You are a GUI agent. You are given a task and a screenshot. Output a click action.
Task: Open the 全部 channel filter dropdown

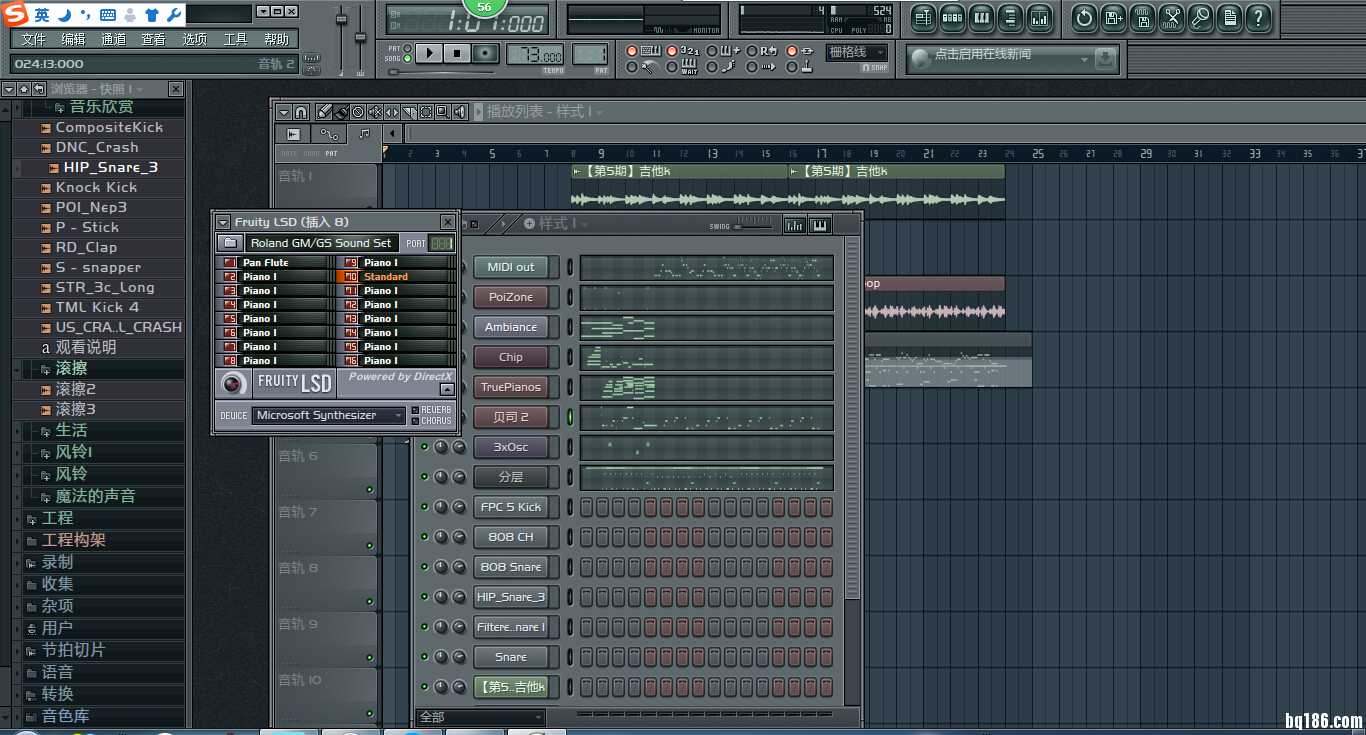pos(481,717)
